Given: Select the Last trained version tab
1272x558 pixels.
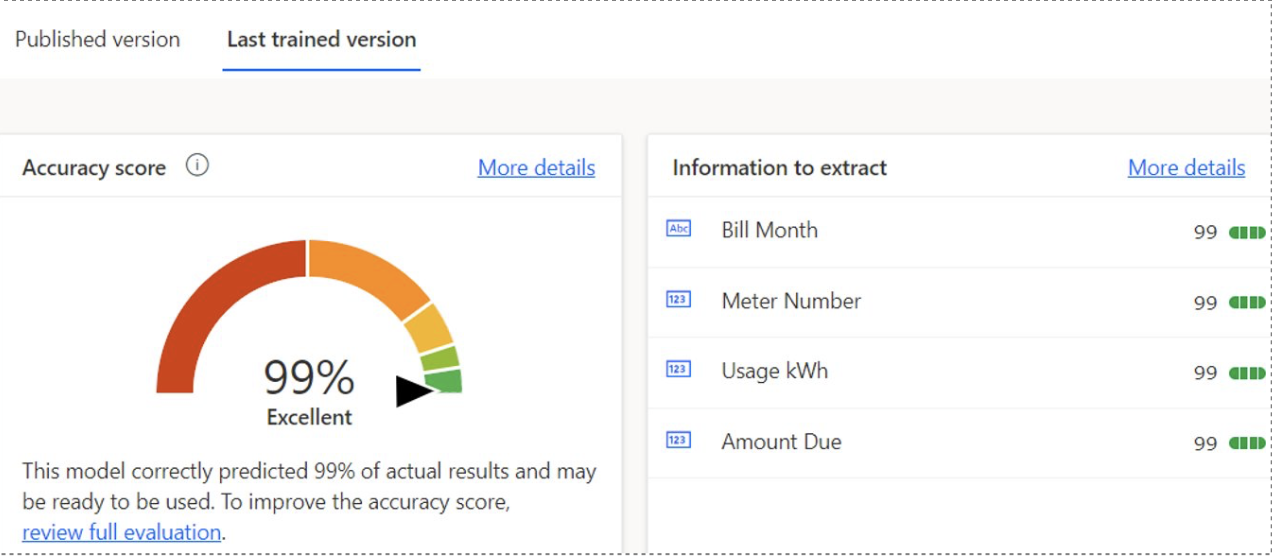Looking at the screenshot, I should coord(321,40).
